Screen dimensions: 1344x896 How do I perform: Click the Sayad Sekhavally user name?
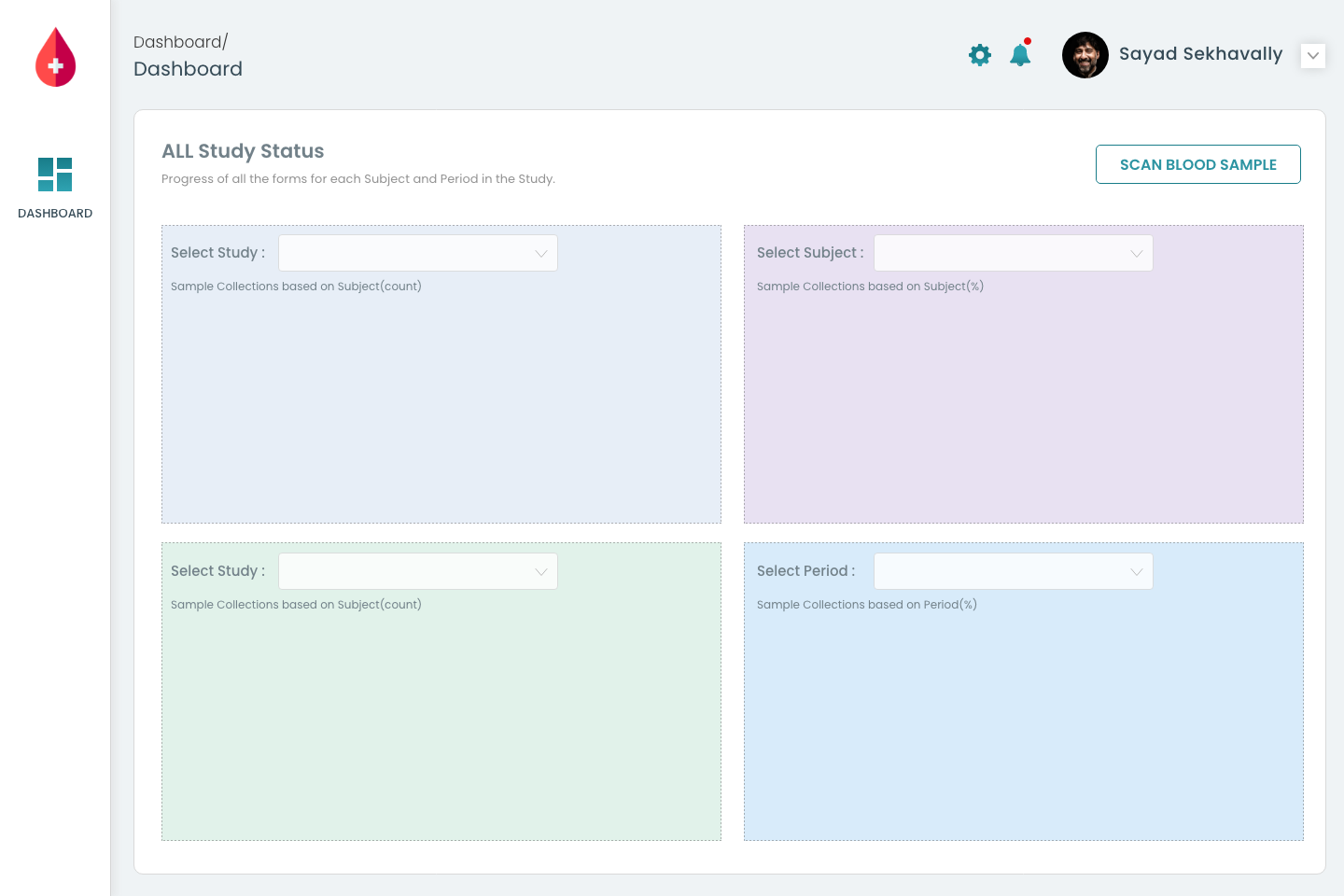point(1201,54)
